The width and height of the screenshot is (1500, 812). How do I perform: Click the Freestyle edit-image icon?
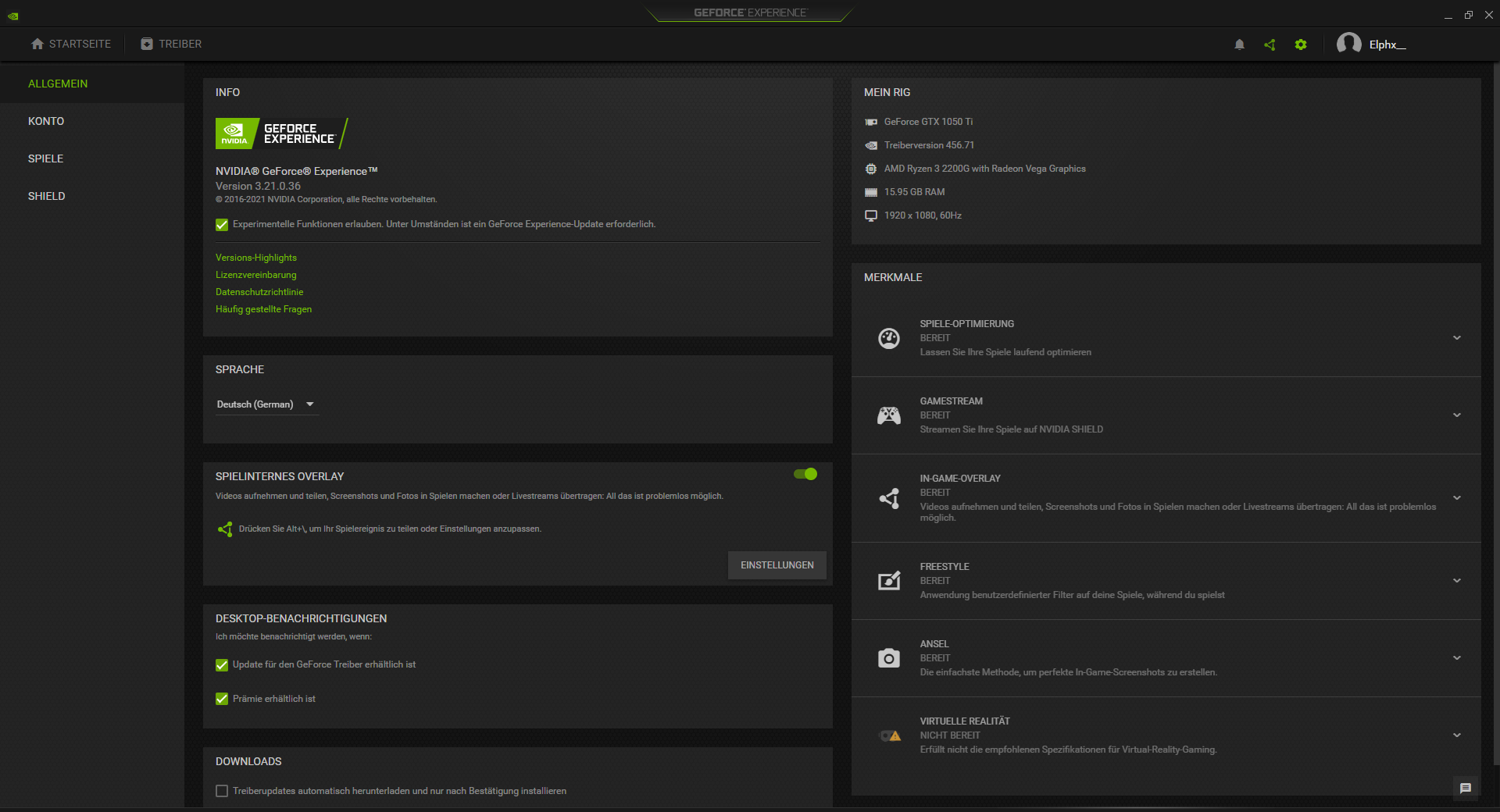pyautogui.click(x=889, y=581)
